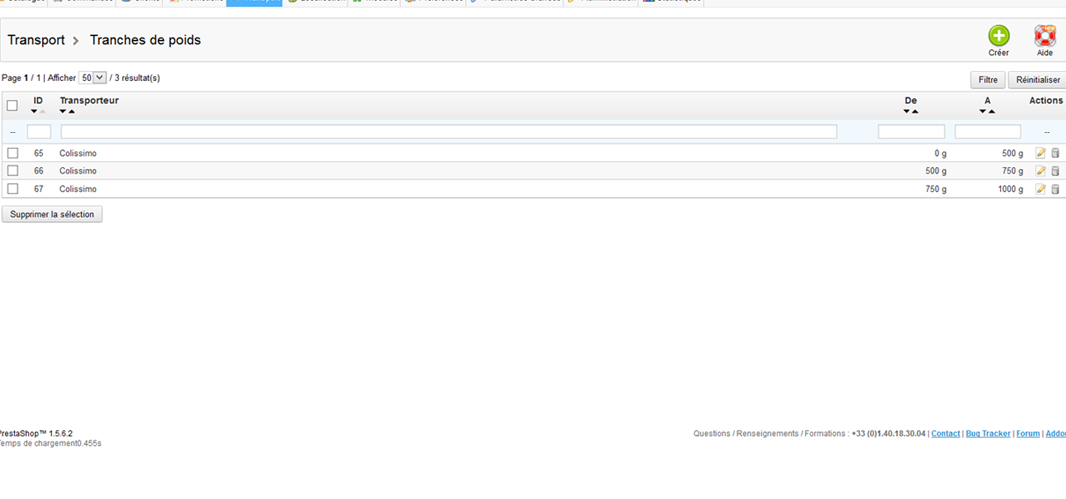Image resolution: width=1066 pixels, height=499 pixels.
Task: Edit weight range ID 66
Action: click(x=1040, y=171)
